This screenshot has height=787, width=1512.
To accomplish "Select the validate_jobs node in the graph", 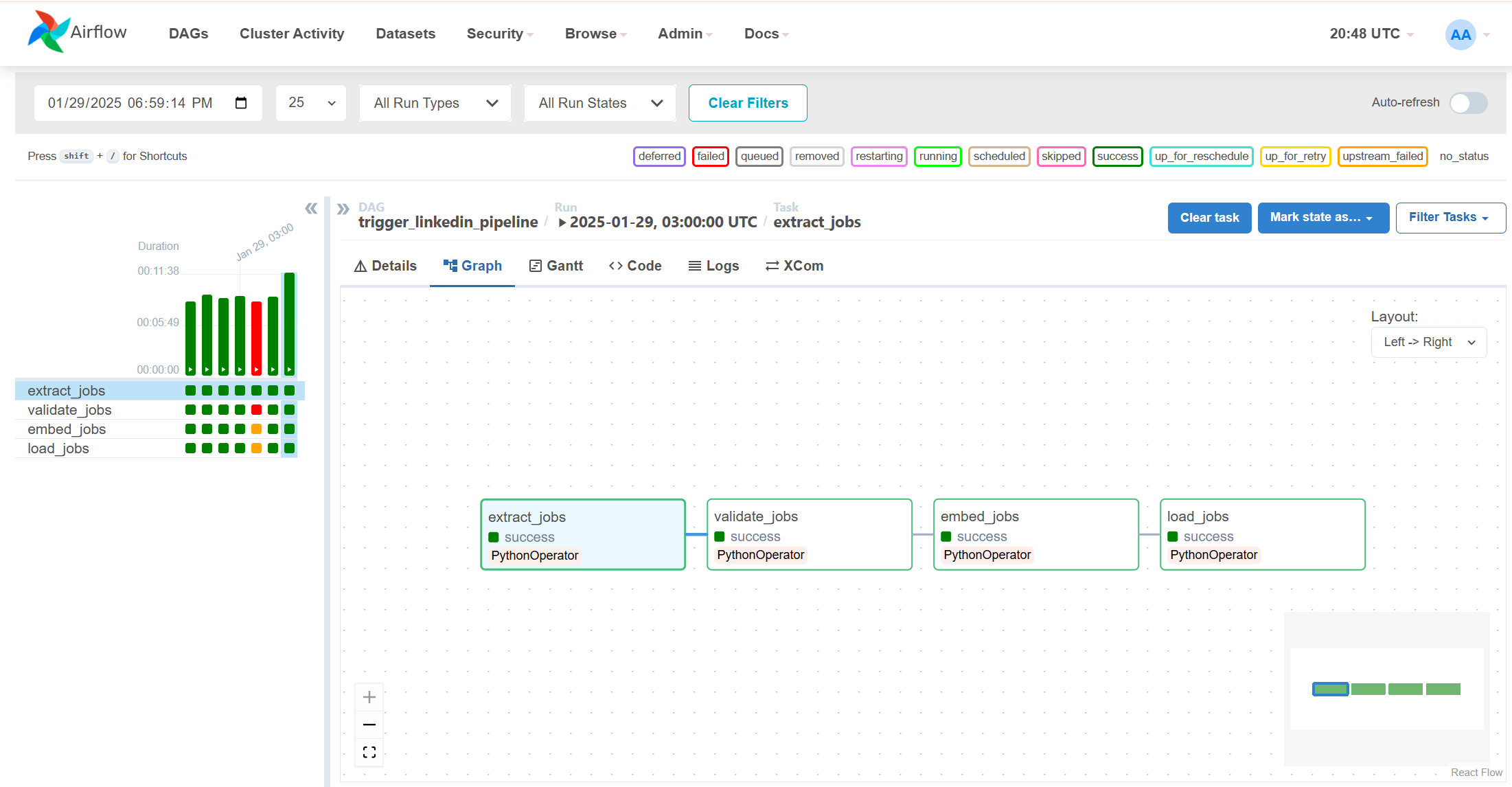I will pos(809,534).
